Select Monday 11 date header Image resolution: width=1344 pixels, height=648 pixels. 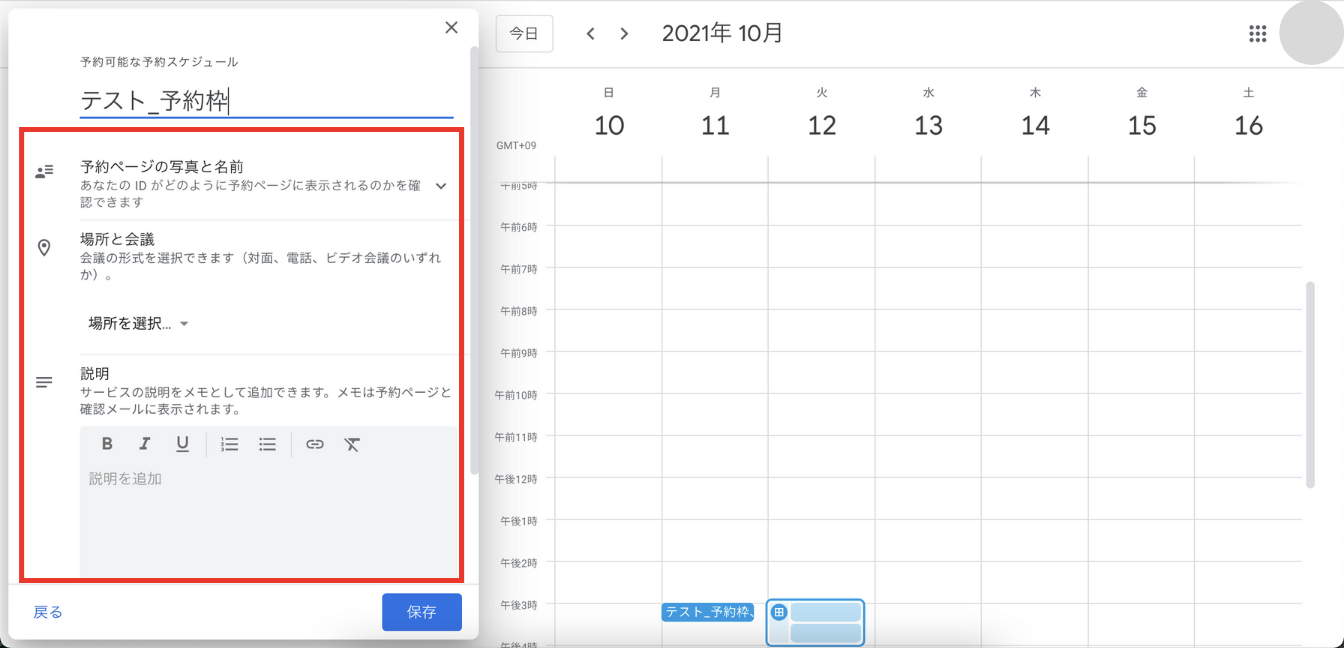click(x=715, y=125)
